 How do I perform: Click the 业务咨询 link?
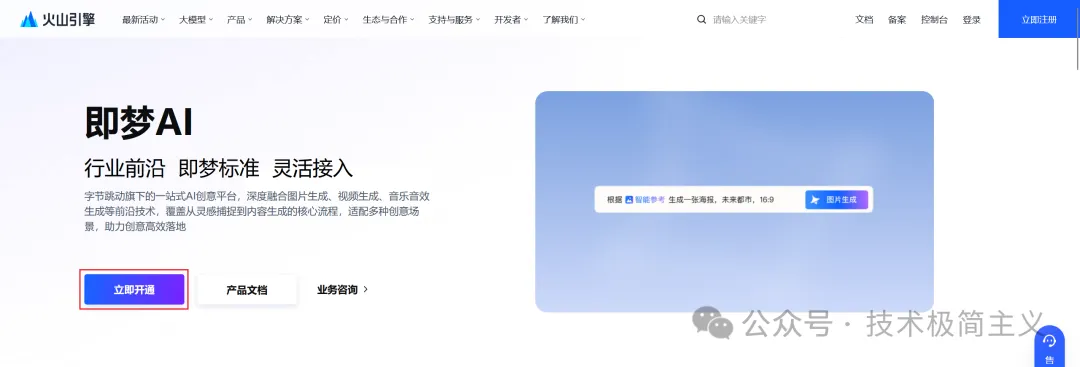[342, 290]
